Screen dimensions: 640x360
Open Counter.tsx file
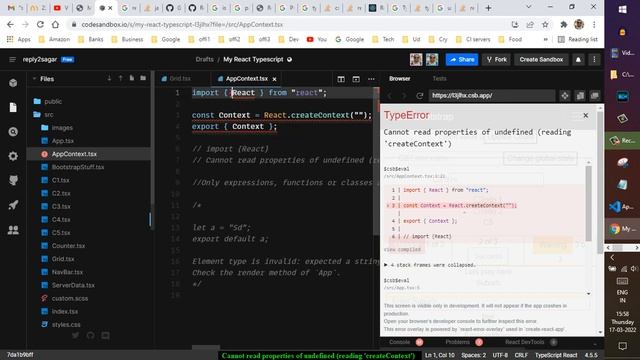click(68, 246)
